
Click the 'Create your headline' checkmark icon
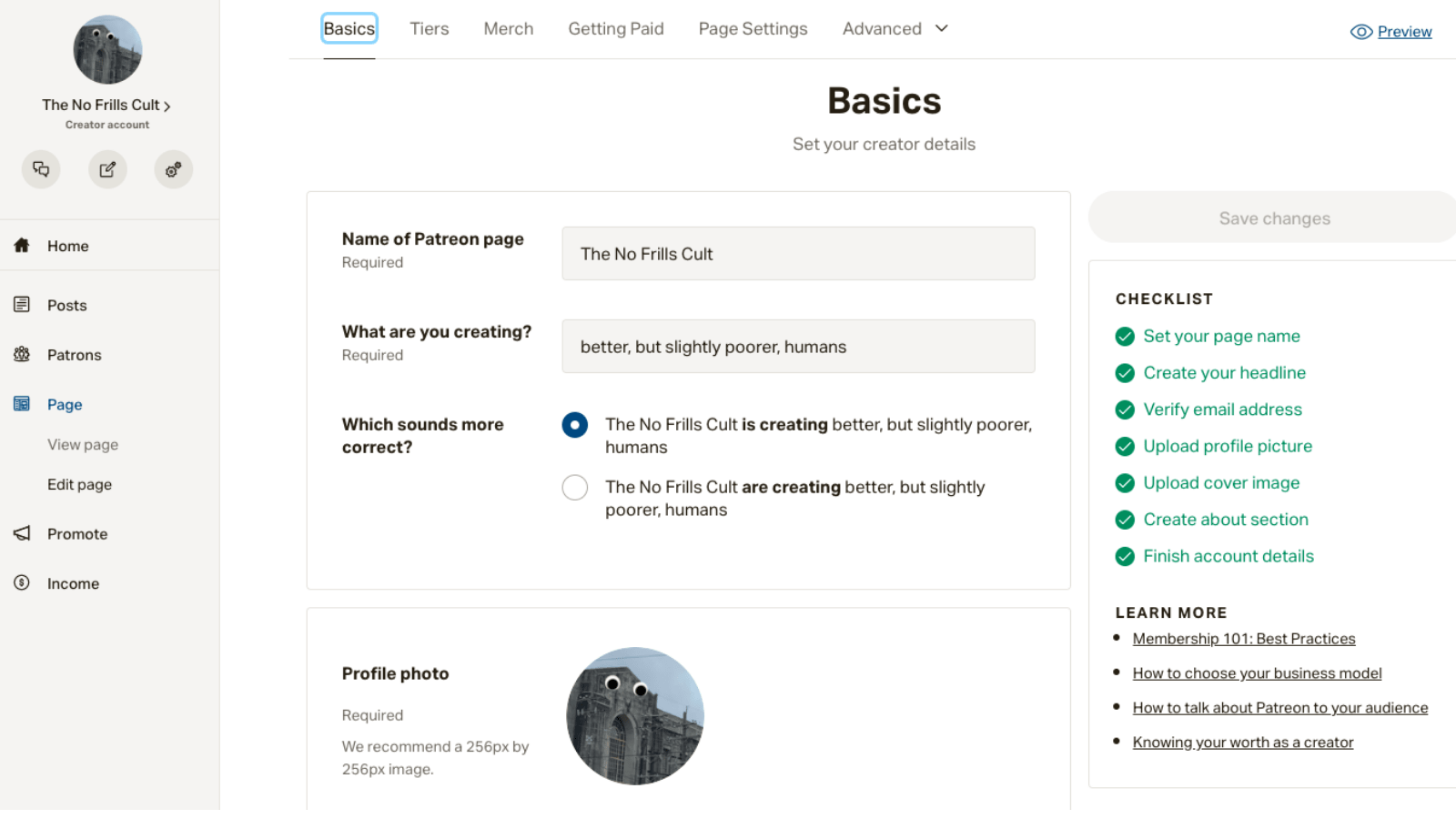(1125, 373)
